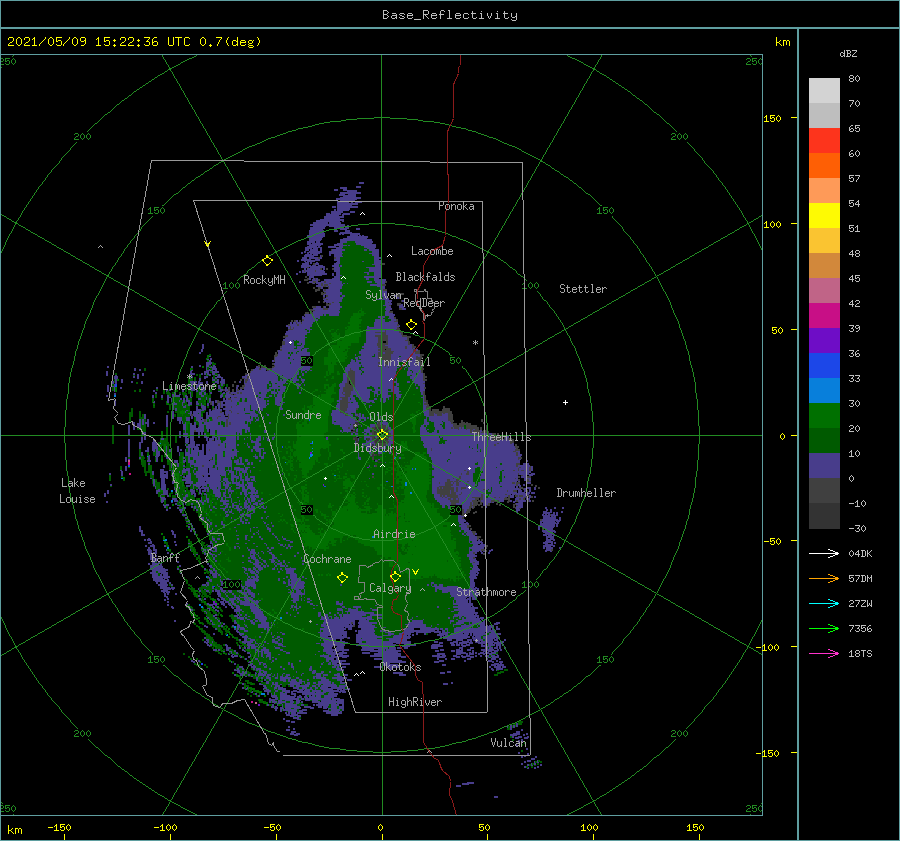Click the Lacombe label

click(x=432, y=251)
